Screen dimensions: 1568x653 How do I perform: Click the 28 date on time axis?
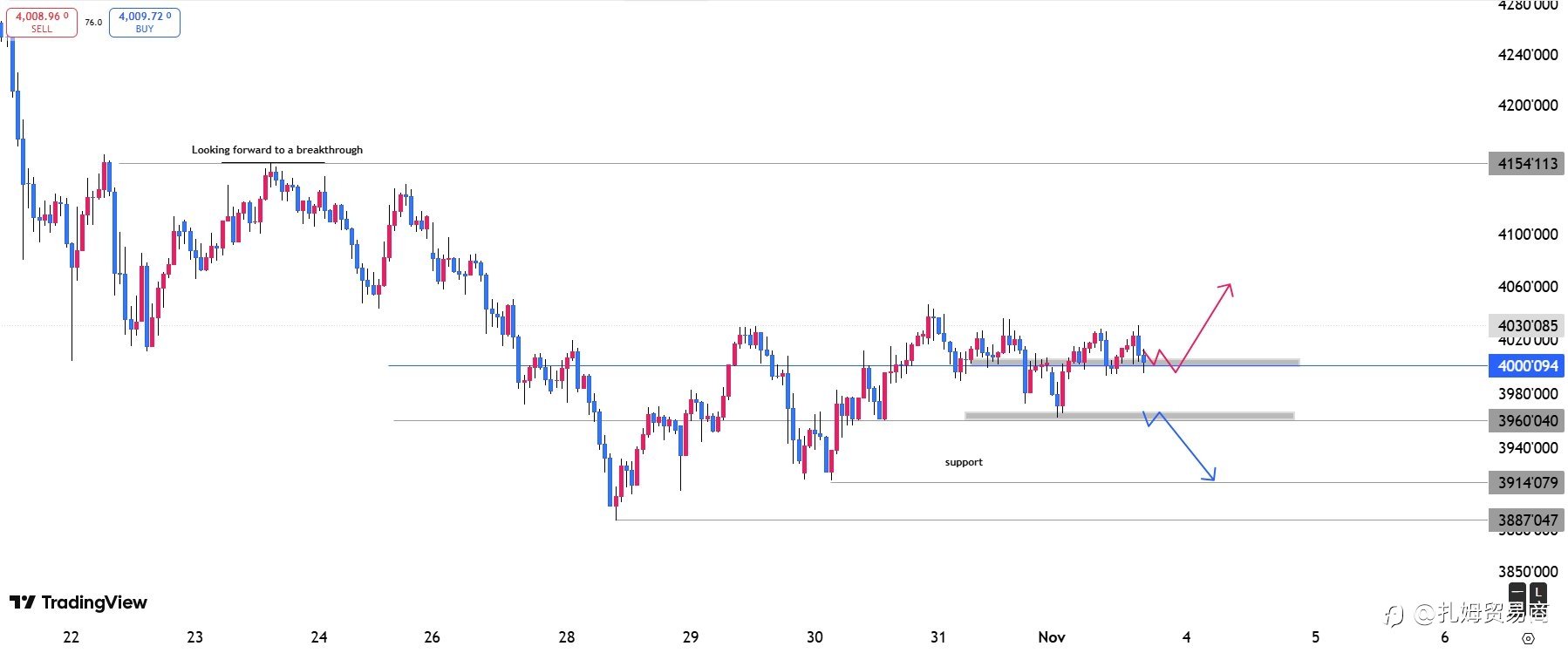pyautogui.click(x=567, y=637)
